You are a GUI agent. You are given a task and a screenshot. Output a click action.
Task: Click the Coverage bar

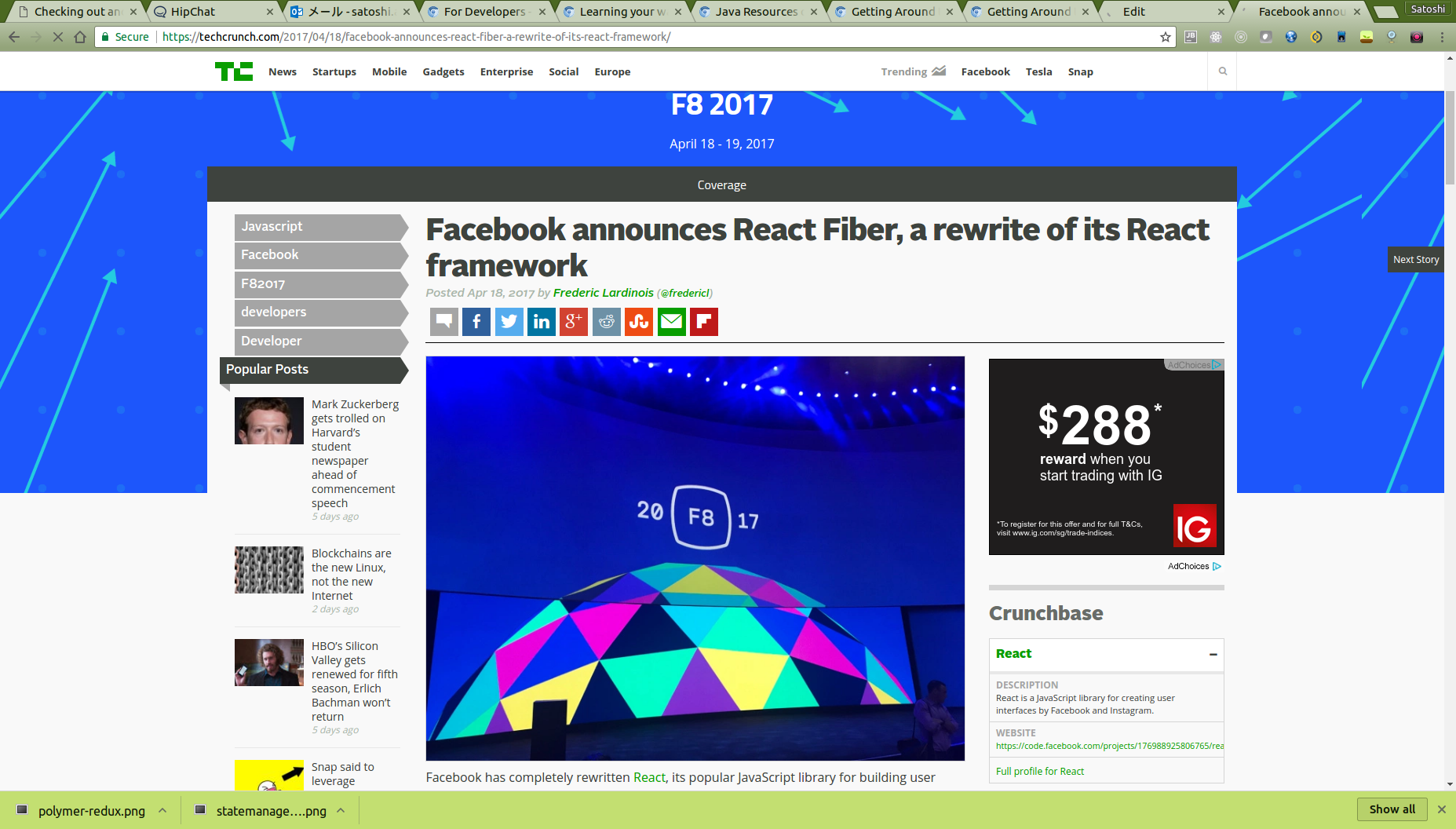click(721, 184)
